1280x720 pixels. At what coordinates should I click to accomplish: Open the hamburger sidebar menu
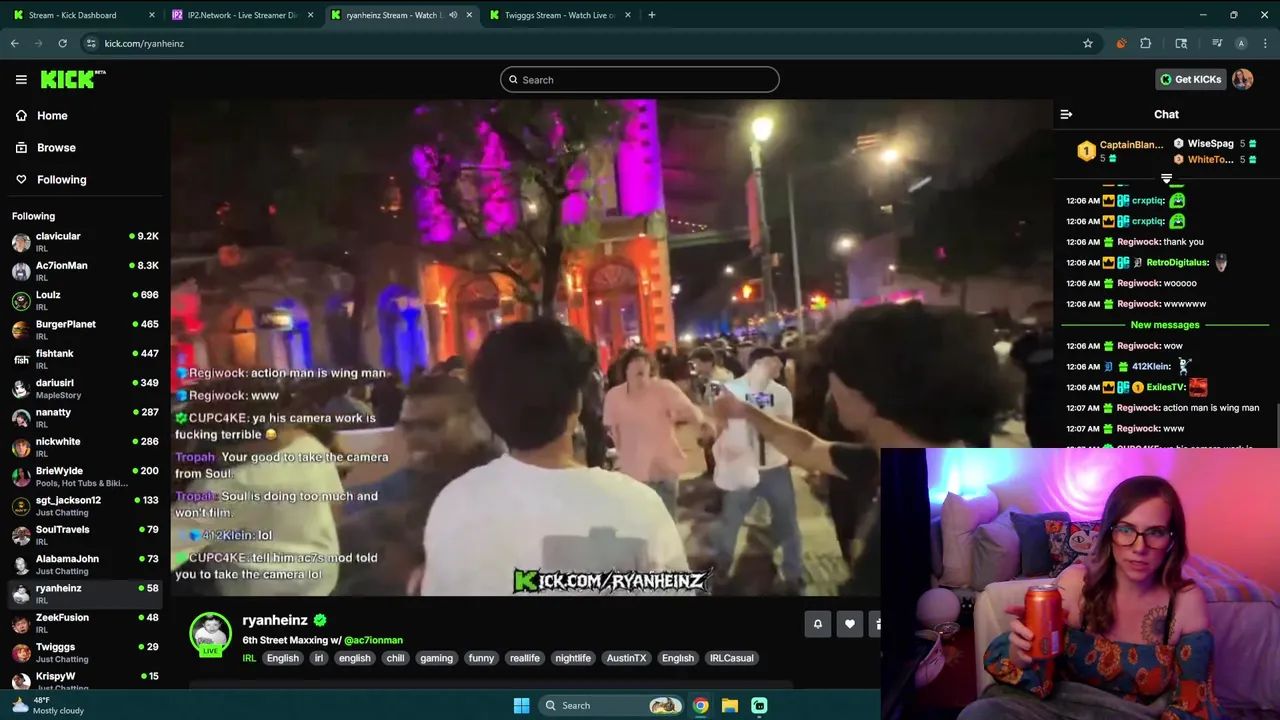coord(21,79)
